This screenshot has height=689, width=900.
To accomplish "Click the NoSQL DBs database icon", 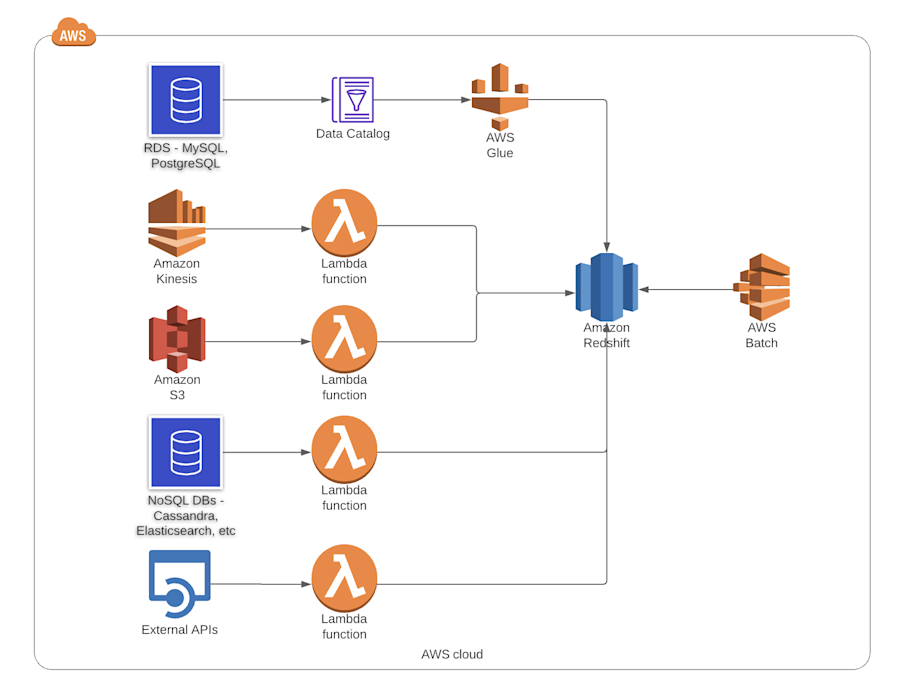I will click(185, 452).
